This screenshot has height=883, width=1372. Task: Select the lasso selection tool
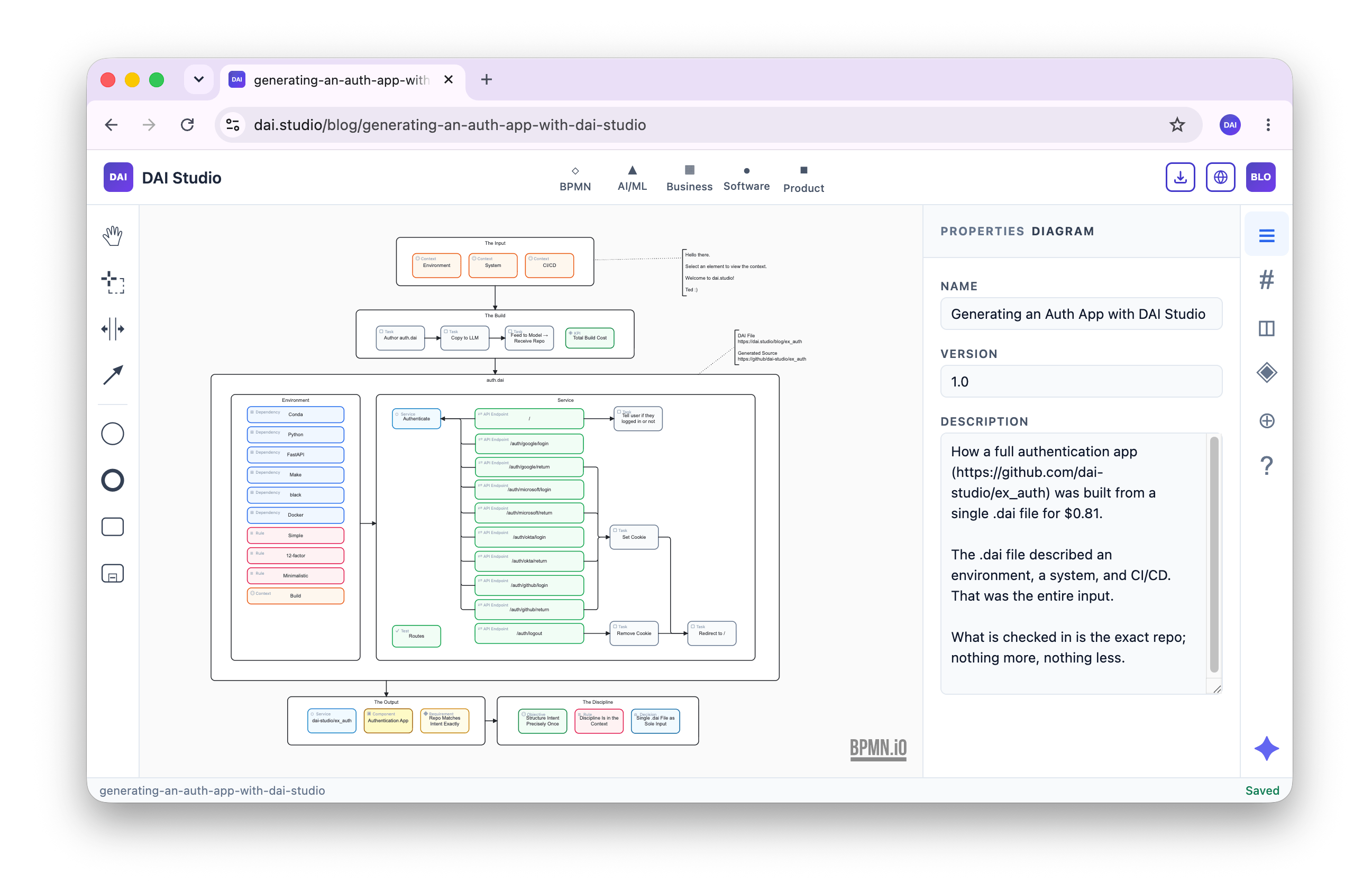click(113, 282)
